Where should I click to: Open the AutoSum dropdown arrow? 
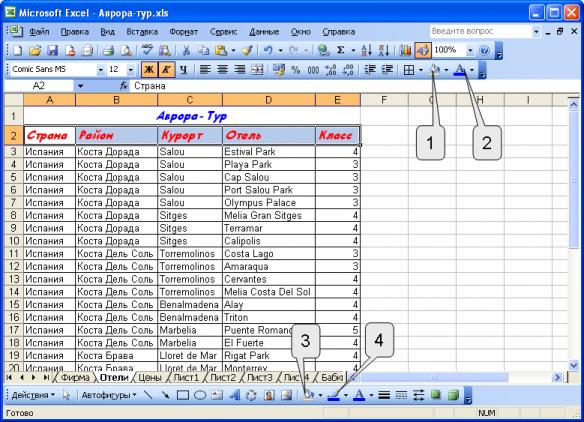tap(353, 50)
